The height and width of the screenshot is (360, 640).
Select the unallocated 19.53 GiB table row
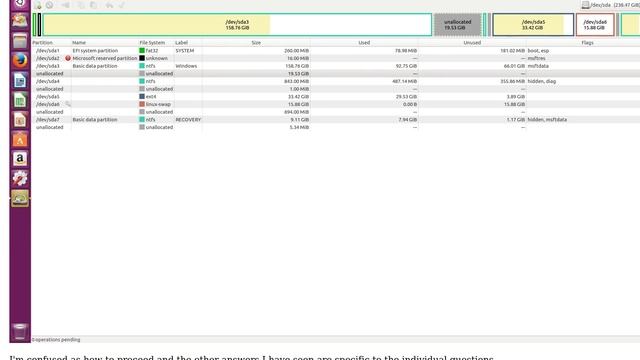click(x=336, y=73)
